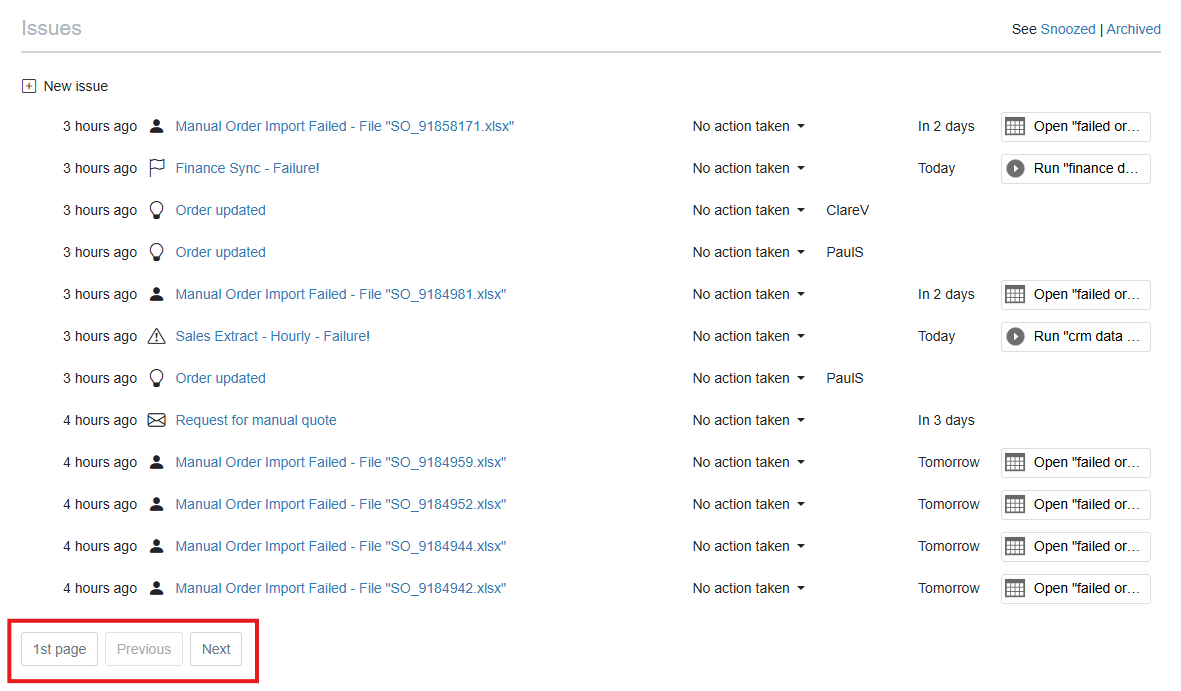Viewport: 1181px width, 691px height.
Task: Click person icon beside SO_9184959.xlsx issue
Action: click(x=157, y=462)
